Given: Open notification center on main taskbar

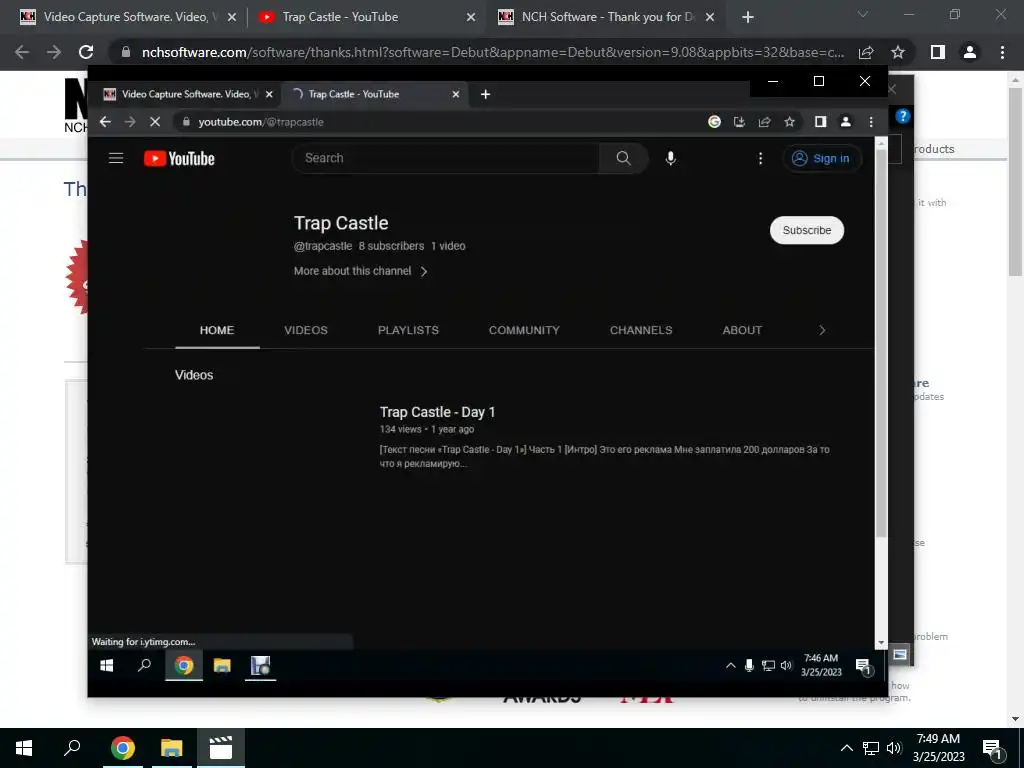Looking at the screenshot, I should pyautogui.click(x=993, y=750).
